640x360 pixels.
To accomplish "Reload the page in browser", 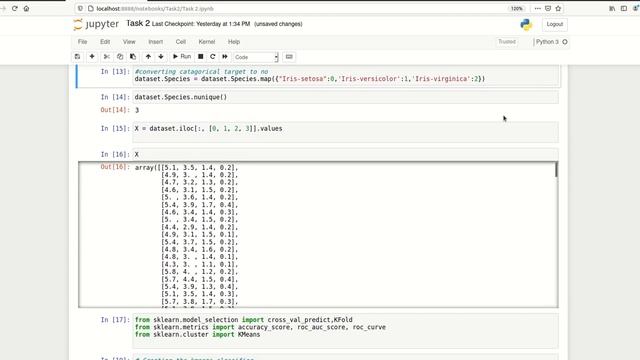I will tap(15, 8).
